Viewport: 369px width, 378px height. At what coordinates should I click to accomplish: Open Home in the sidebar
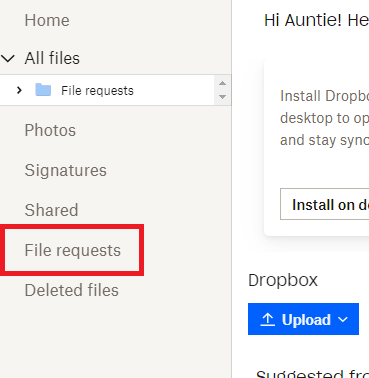[47, 20]
